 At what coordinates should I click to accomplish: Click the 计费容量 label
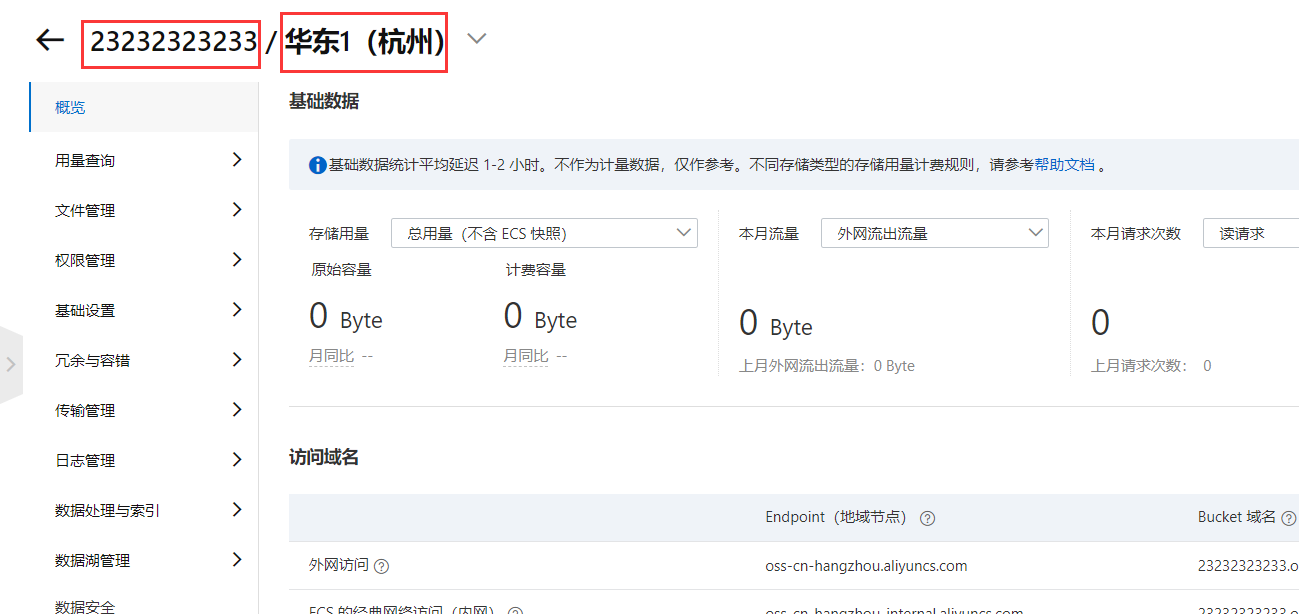536,269
